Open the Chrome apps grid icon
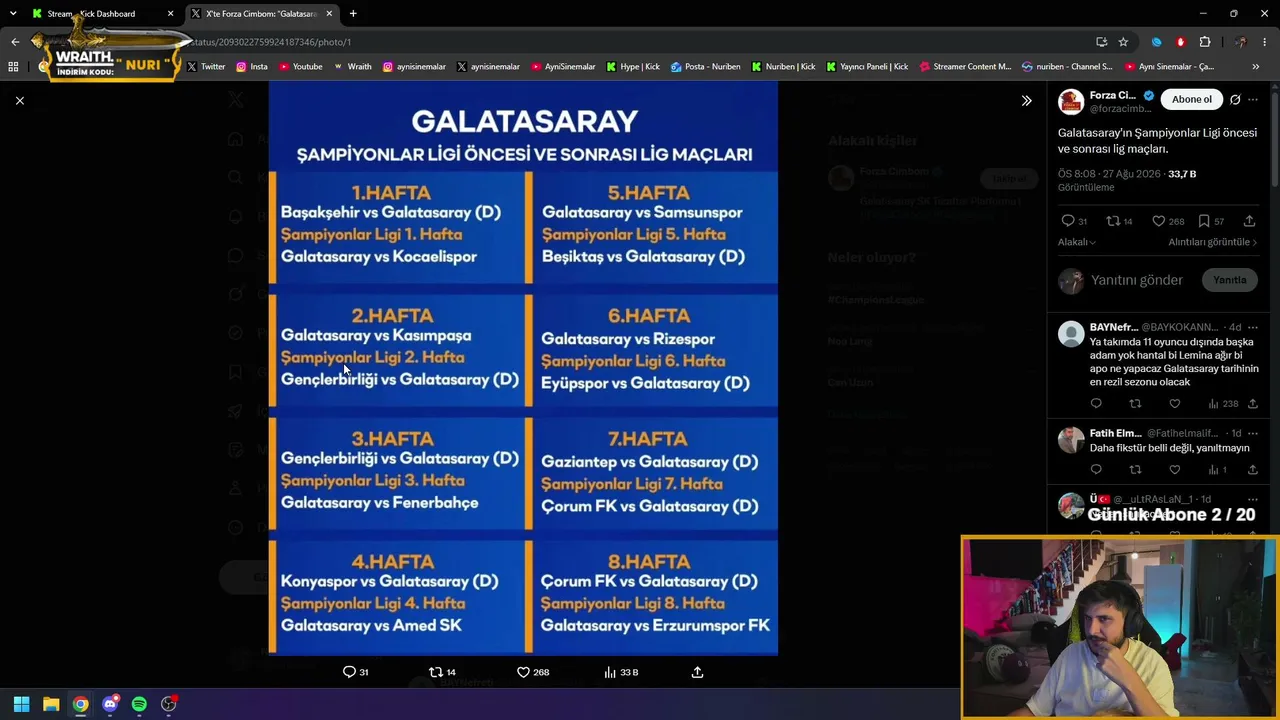Screen dimensions: 1280x720 (13, 67)
